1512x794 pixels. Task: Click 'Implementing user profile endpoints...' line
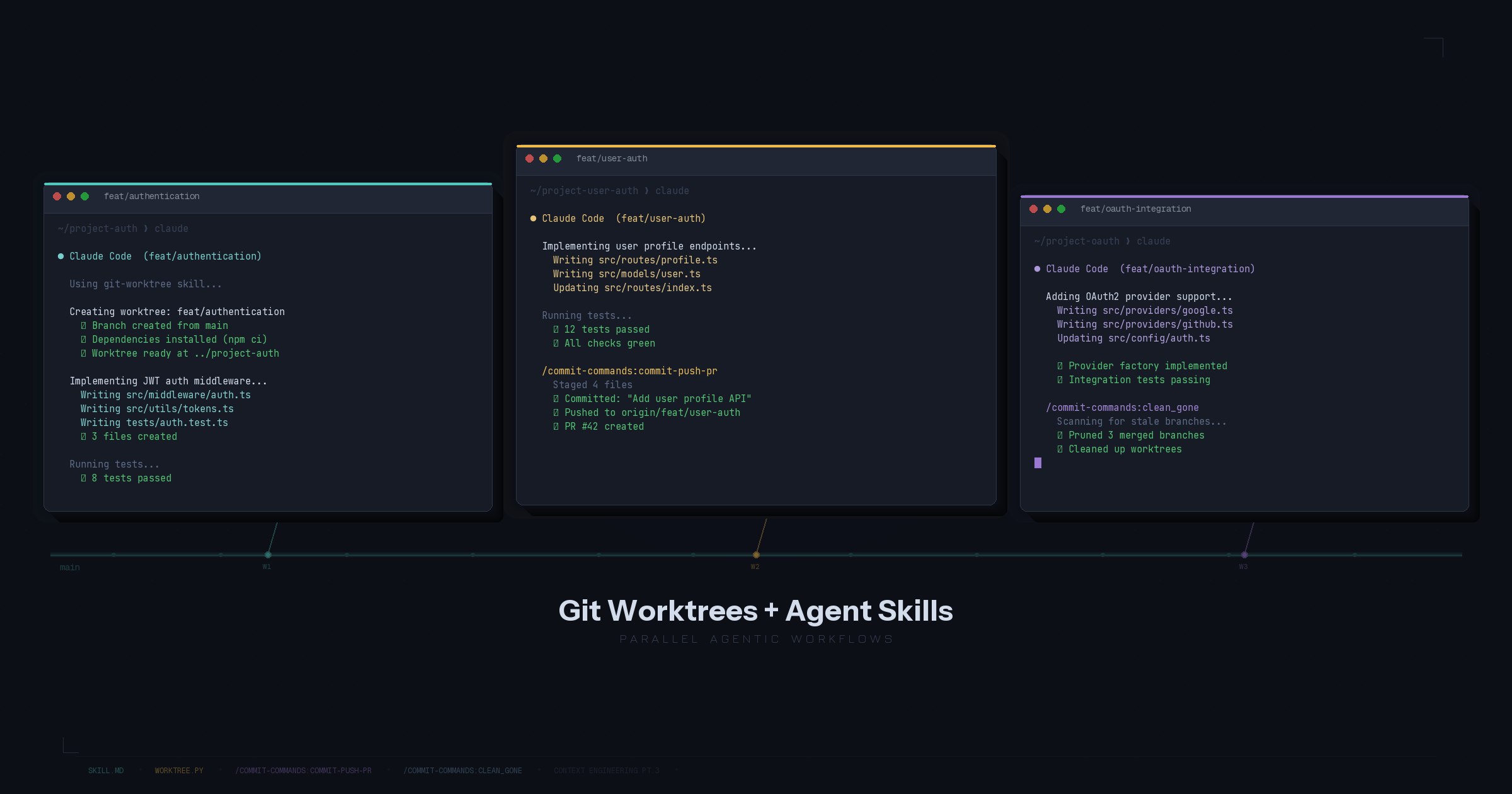pos(649,246)
